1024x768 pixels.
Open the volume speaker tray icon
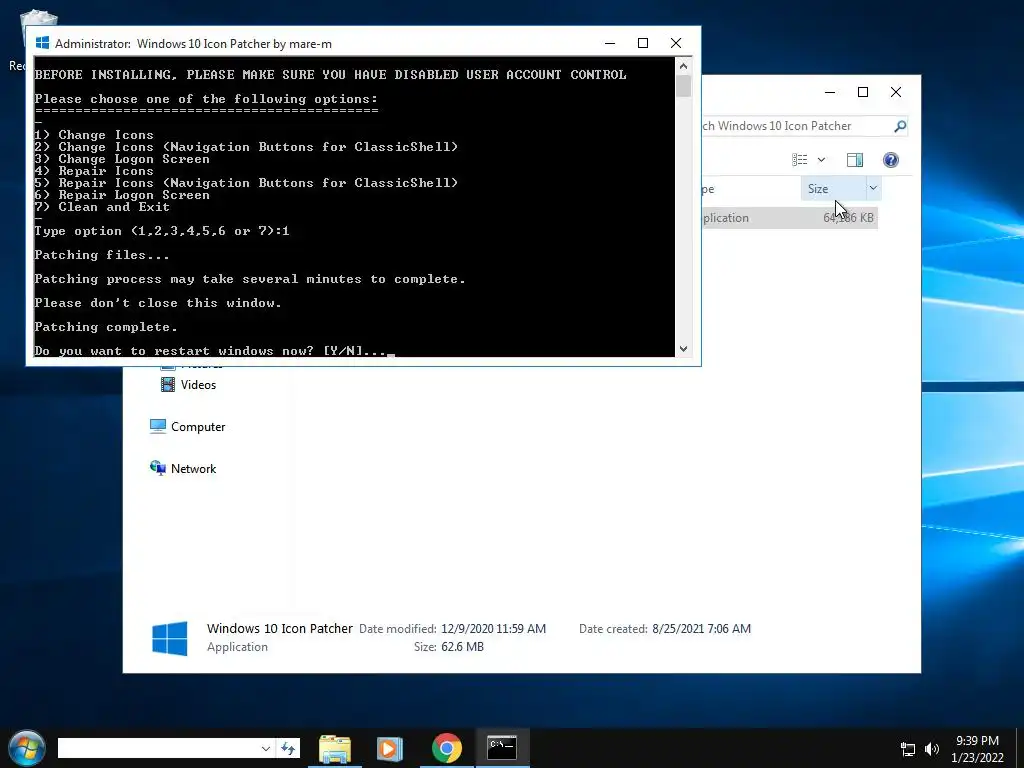click(x=932, y=749)
